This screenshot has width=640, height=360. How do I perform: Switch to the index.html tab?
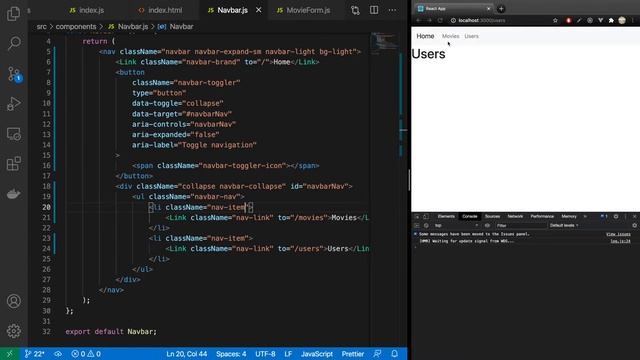tap(160, 10)
